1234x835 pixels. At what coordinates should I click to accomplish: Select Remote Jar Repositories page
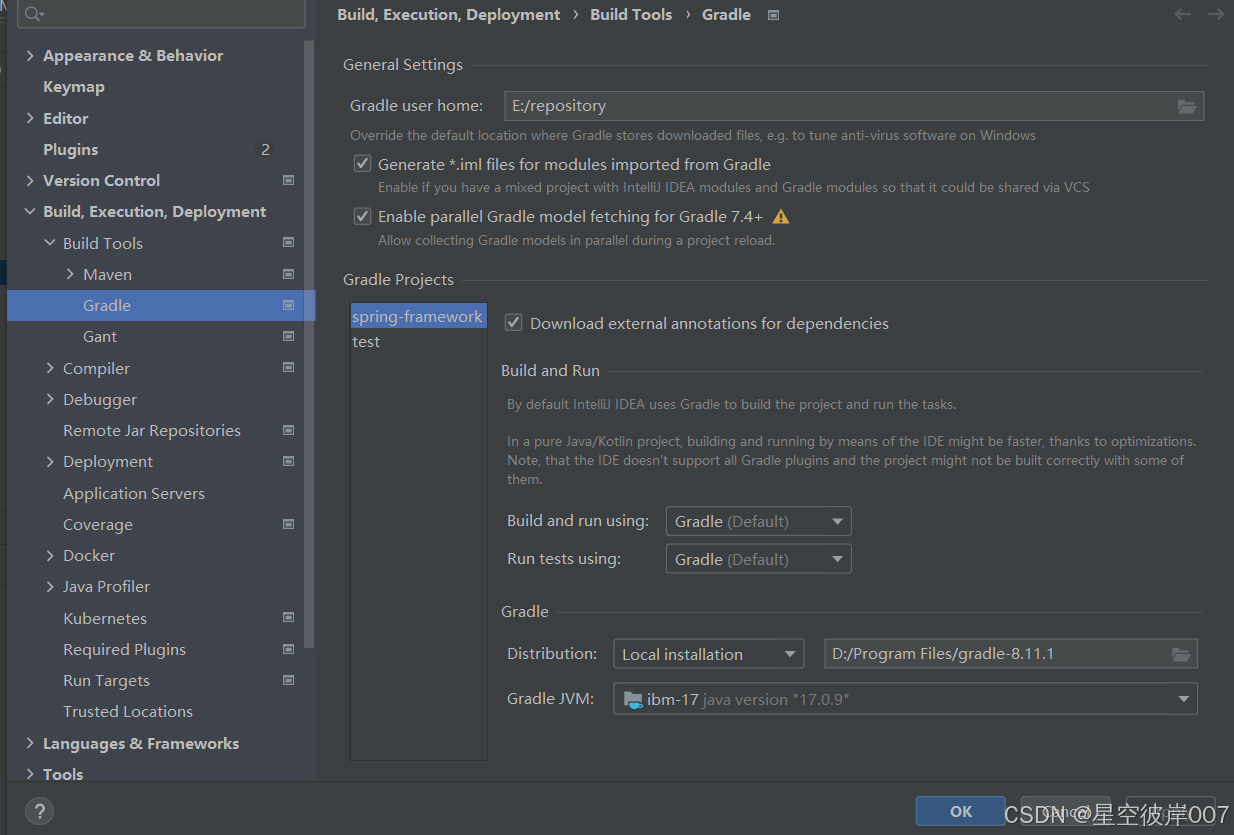(x=152, y=430)
